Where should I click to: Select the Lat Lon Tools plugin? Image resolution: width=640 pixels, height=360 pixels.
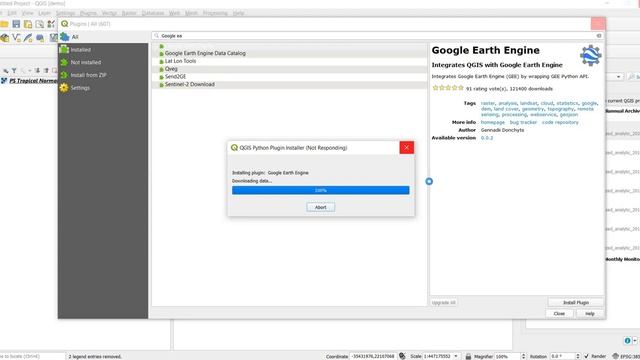(289, 61)
